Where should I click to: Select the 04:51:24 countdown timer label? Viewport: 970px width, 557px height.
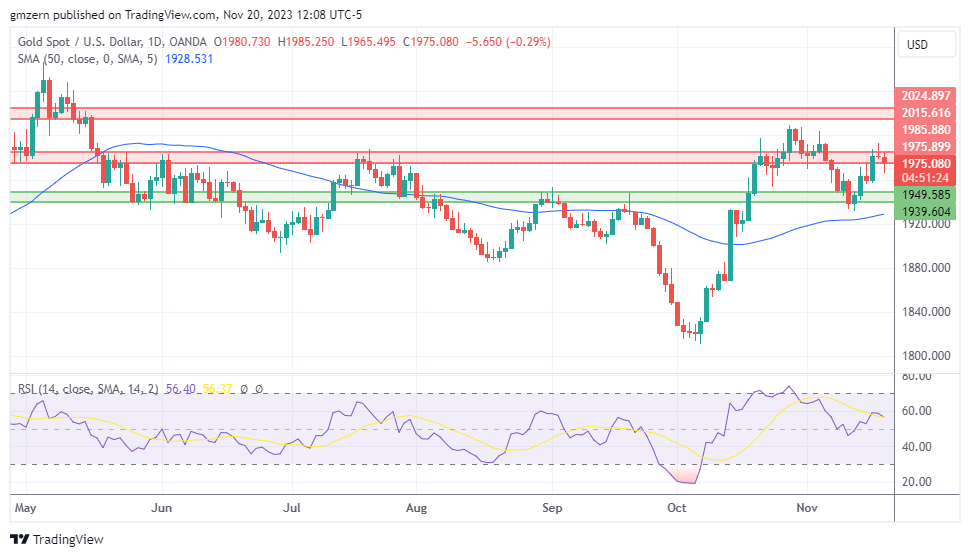pos(925,178)
